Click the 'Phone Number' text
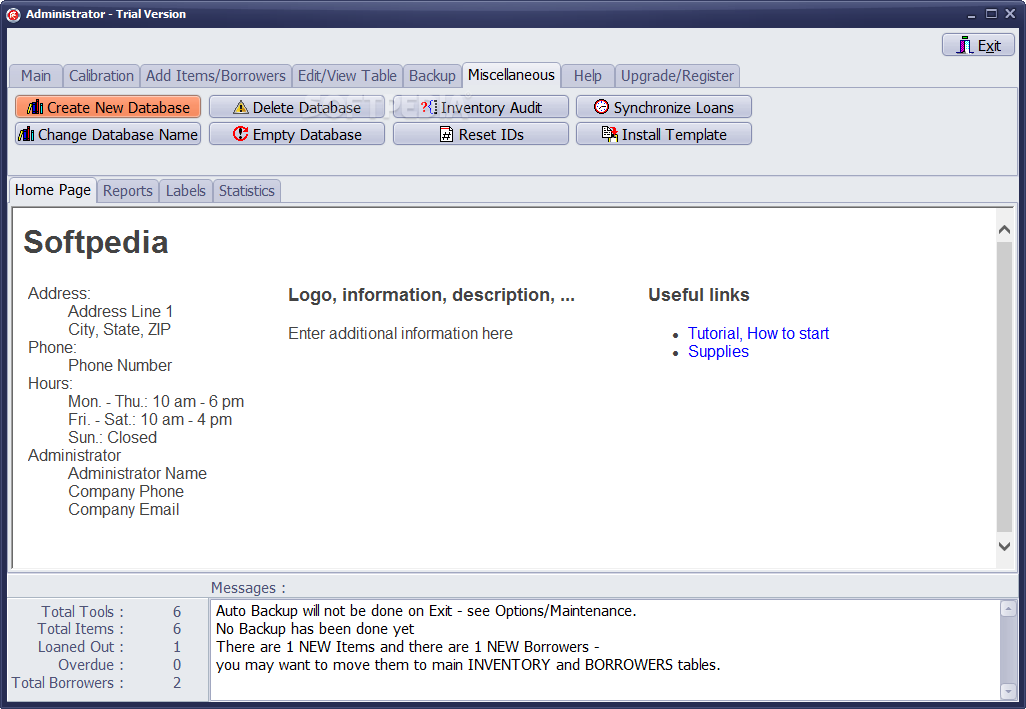Screen dimensions: 1026x709 [x=120, y=365]
